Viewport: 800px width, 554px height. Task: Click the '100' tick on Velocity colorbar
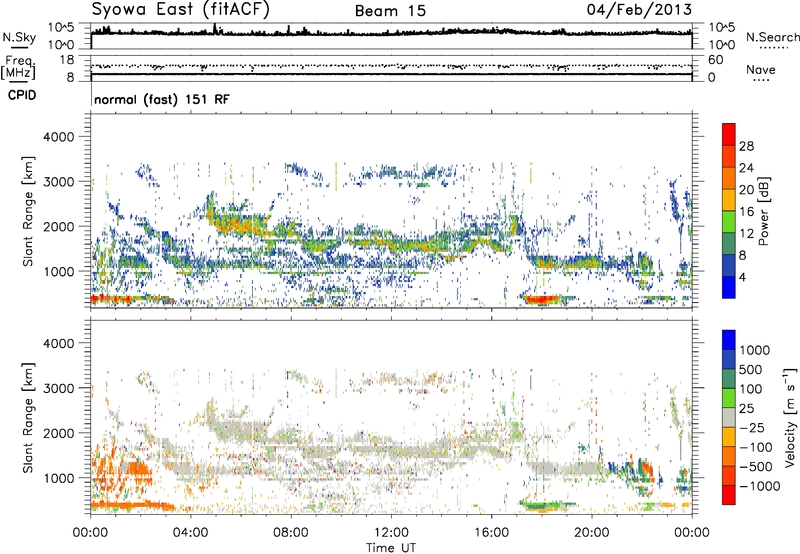(x=751, y=389)
